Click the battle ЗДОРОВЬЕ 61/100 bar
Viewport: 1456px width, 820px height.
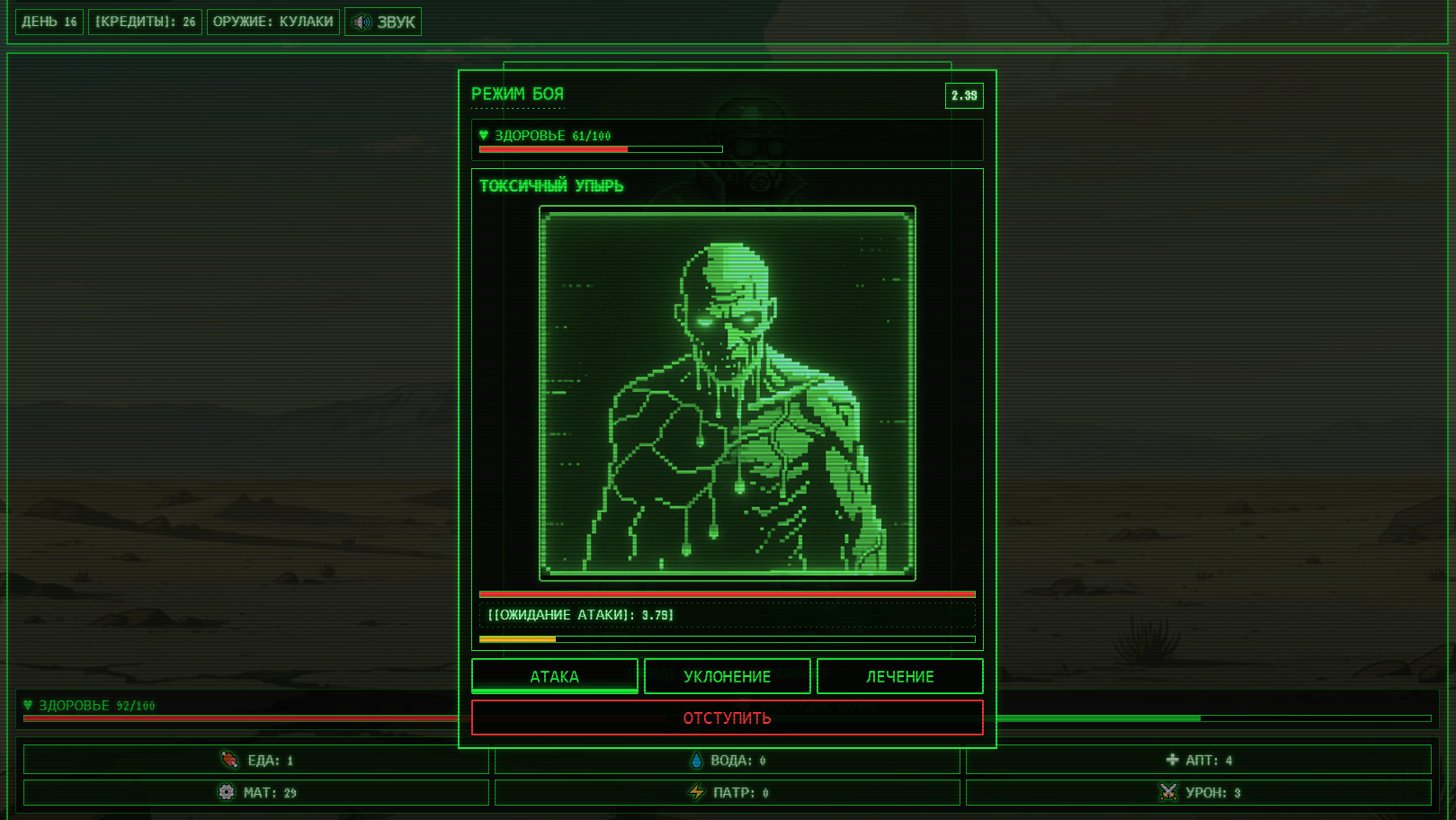(x=601, y=149)
